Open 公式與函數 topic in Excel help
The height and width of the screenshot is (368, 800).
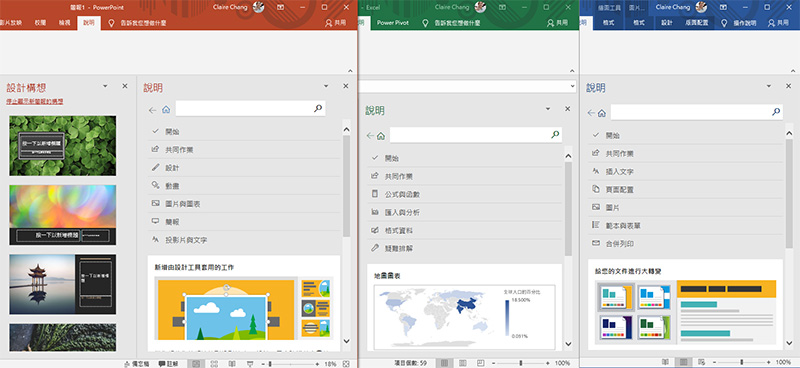(465, 194)
